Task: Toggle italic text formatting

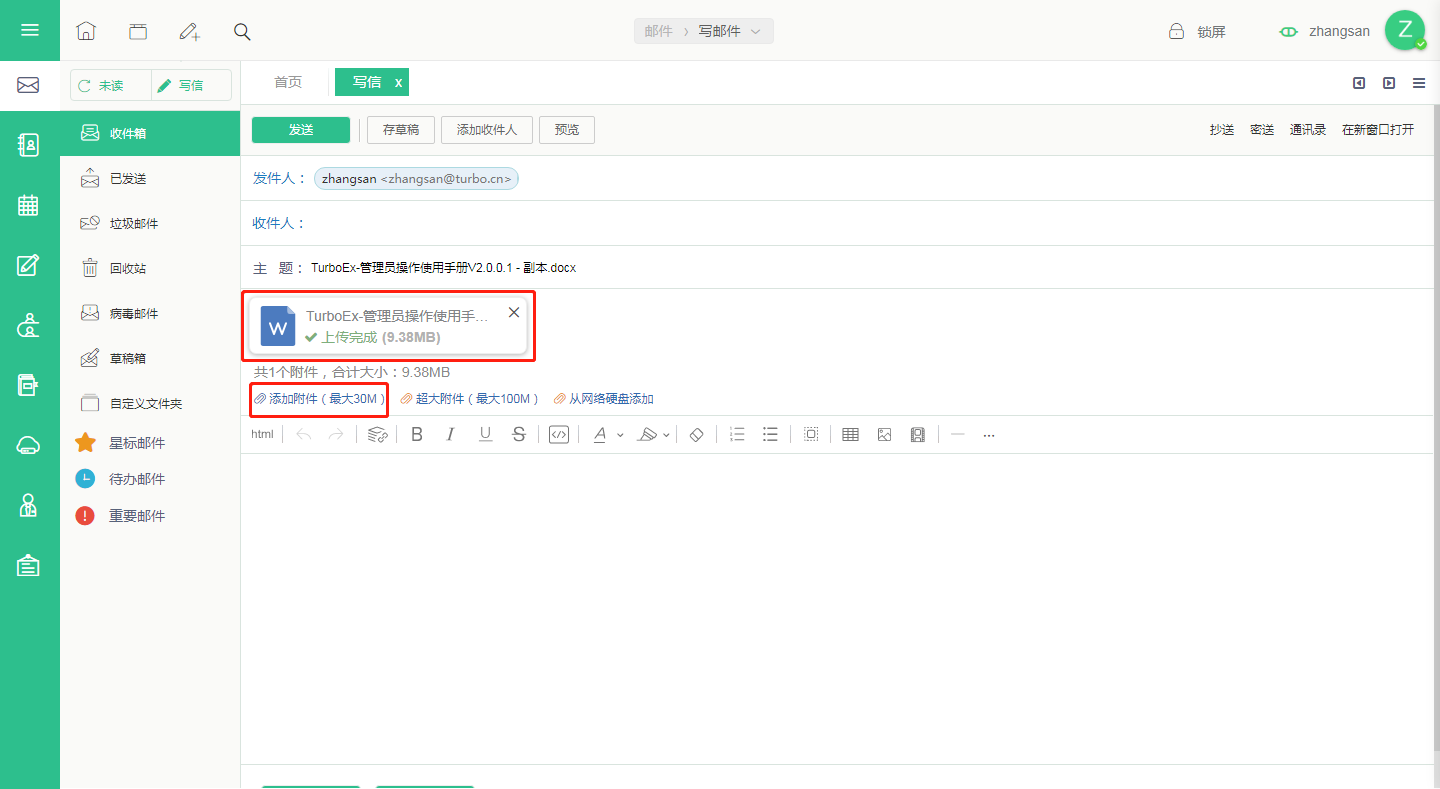Action: (450, 434)
